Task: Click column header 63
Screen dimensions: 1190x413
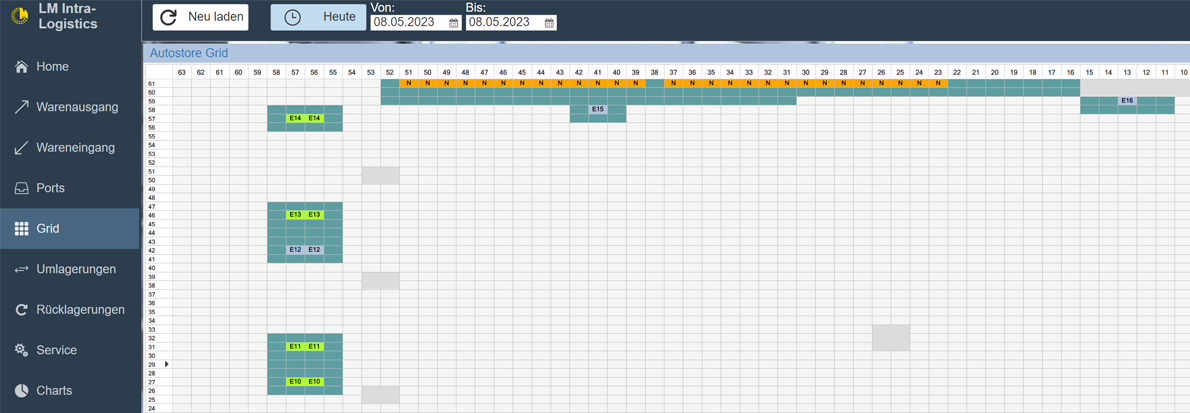Action: tap(182, 72)
